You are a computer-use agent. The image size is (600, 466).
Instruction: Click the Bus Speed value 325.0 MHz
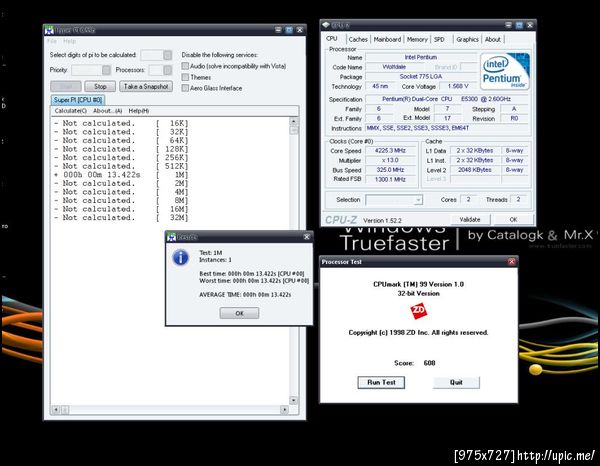[390, 170]
